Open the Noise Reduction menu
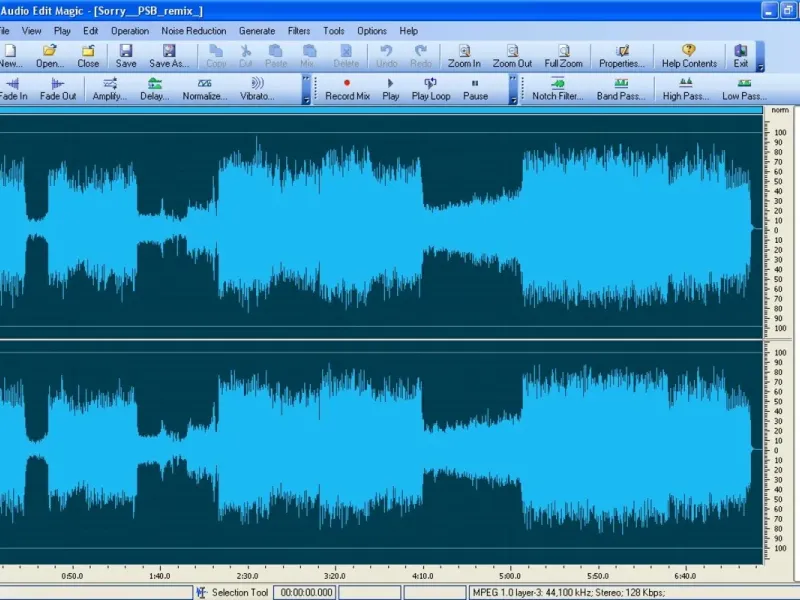Screen dimensions: 800x600 pyautogui.click(x=194, y=31)
